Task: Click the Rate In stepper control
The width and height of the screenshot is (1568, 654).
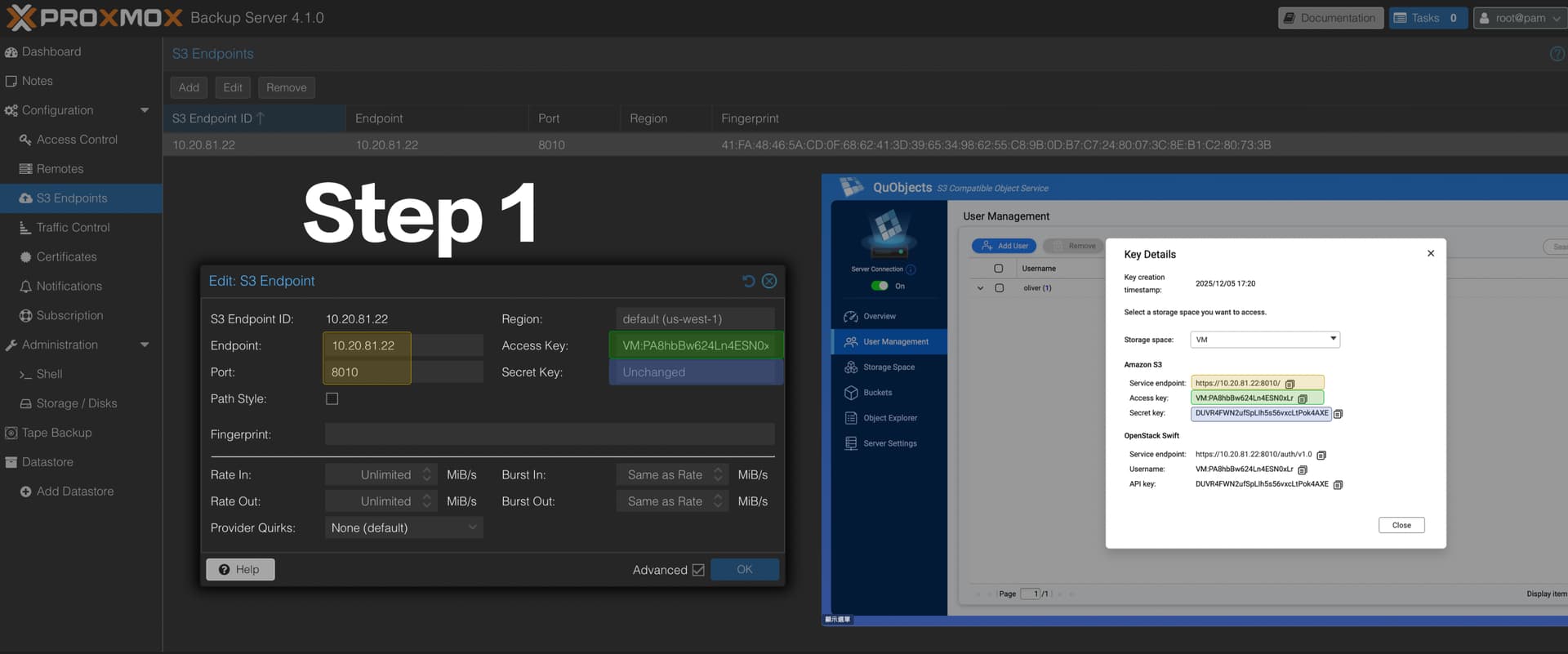Action: 426,475
